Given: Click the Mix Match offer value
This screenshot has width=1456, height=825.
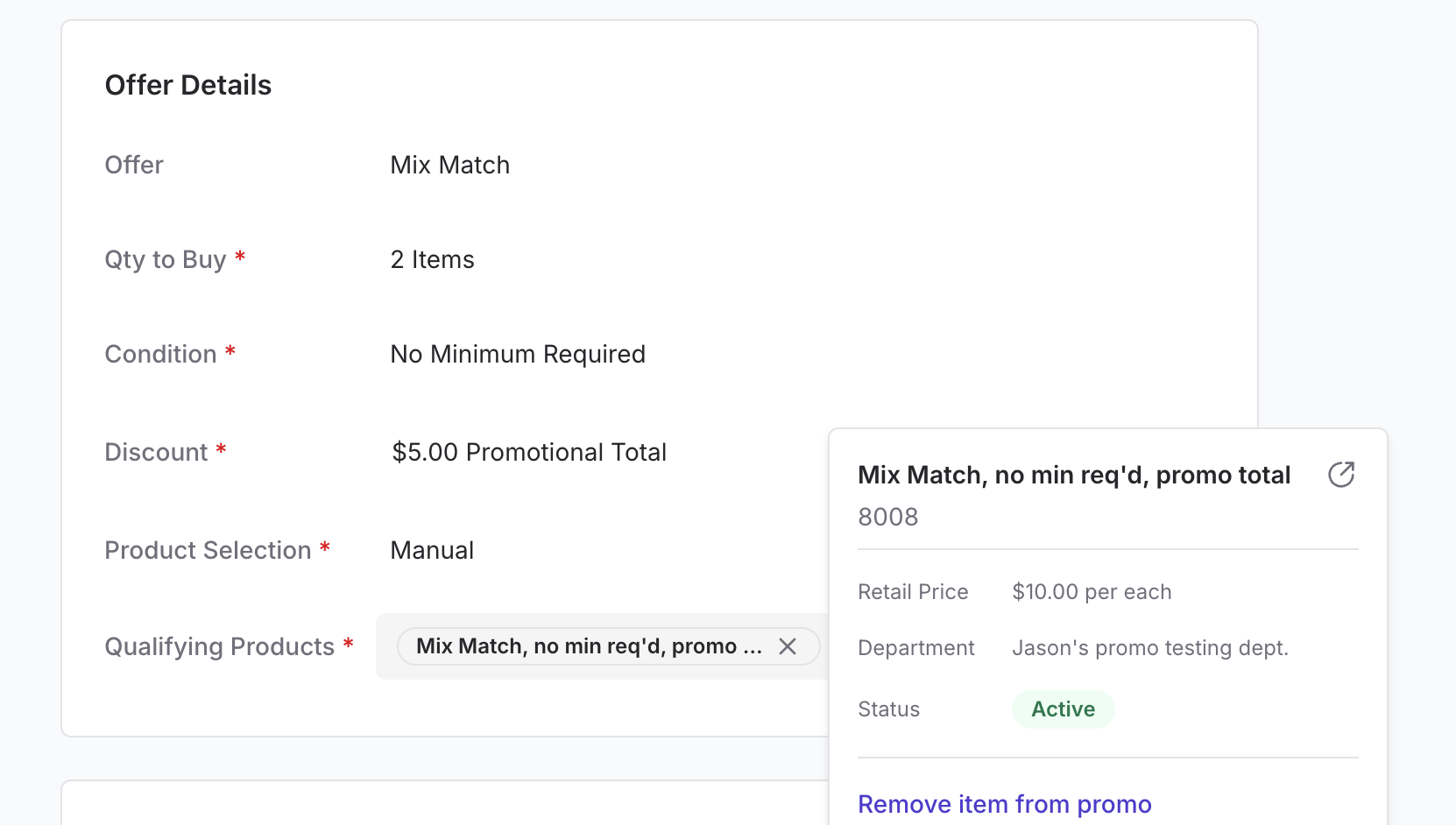Looking at the screenshot, I should click(x=450, y=165).
